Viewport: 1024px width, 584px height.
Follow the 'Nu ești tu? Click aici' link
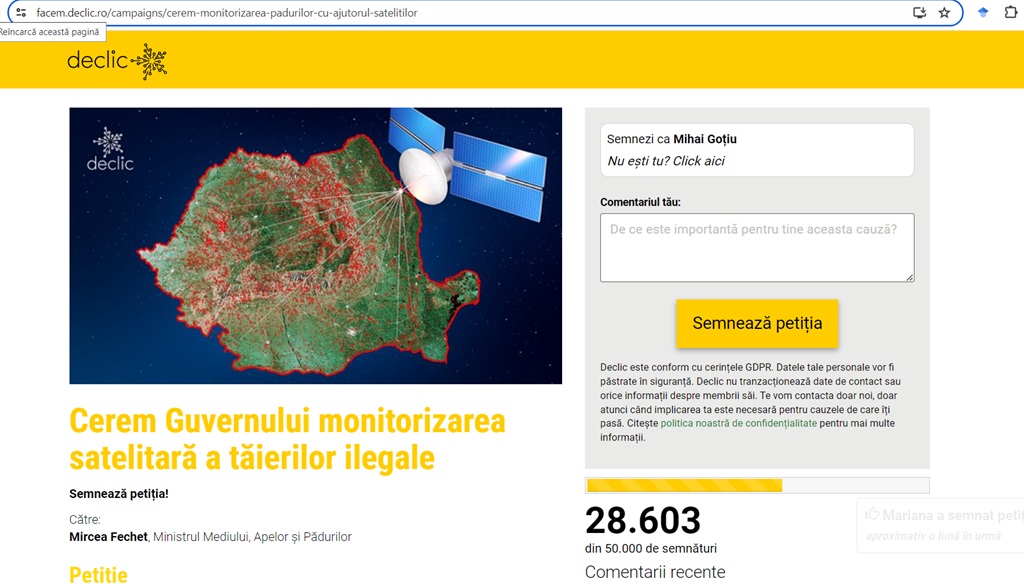pos(665,161)
